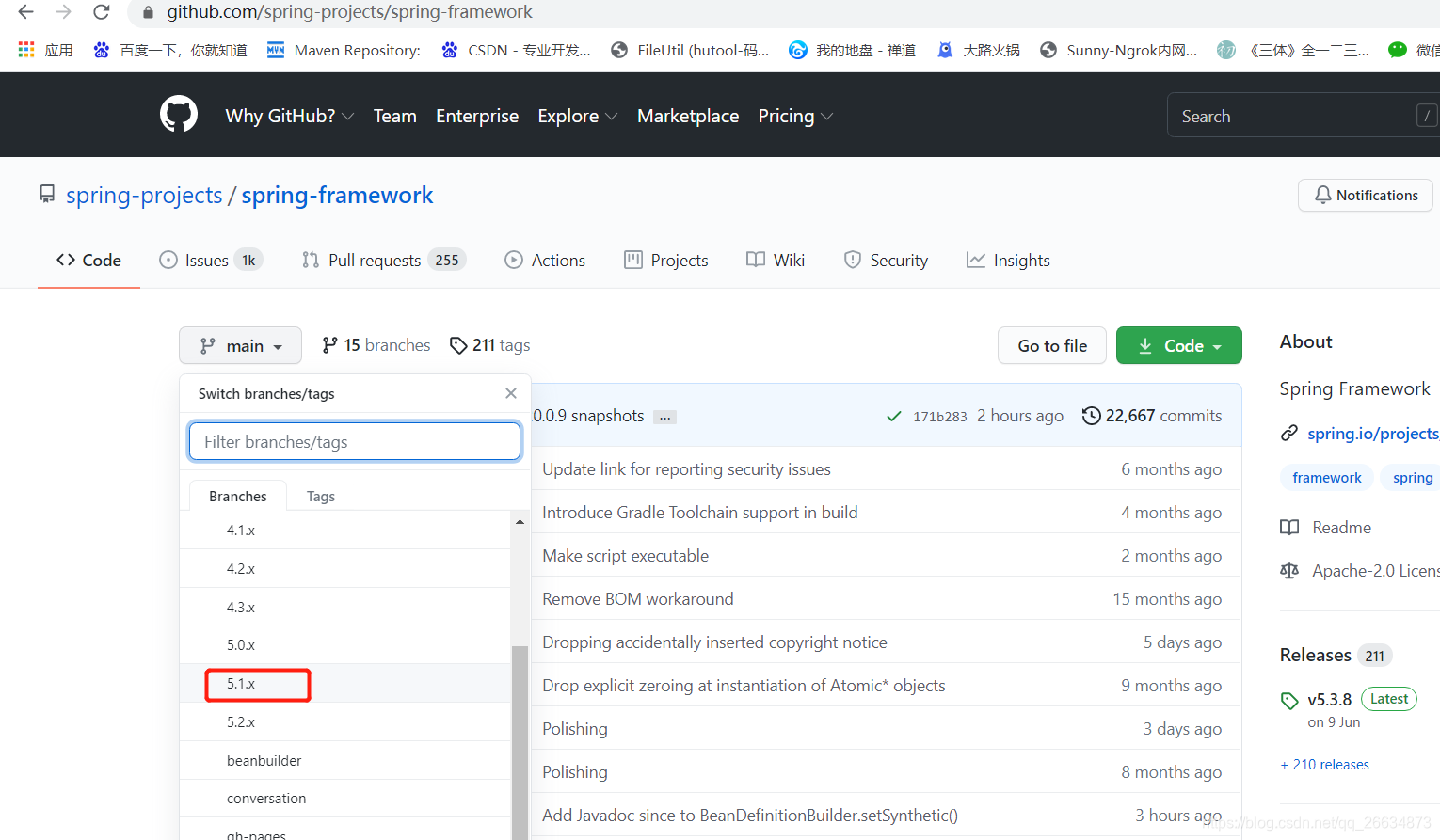Go back with the browser back arrow

(x=25, y=12)
